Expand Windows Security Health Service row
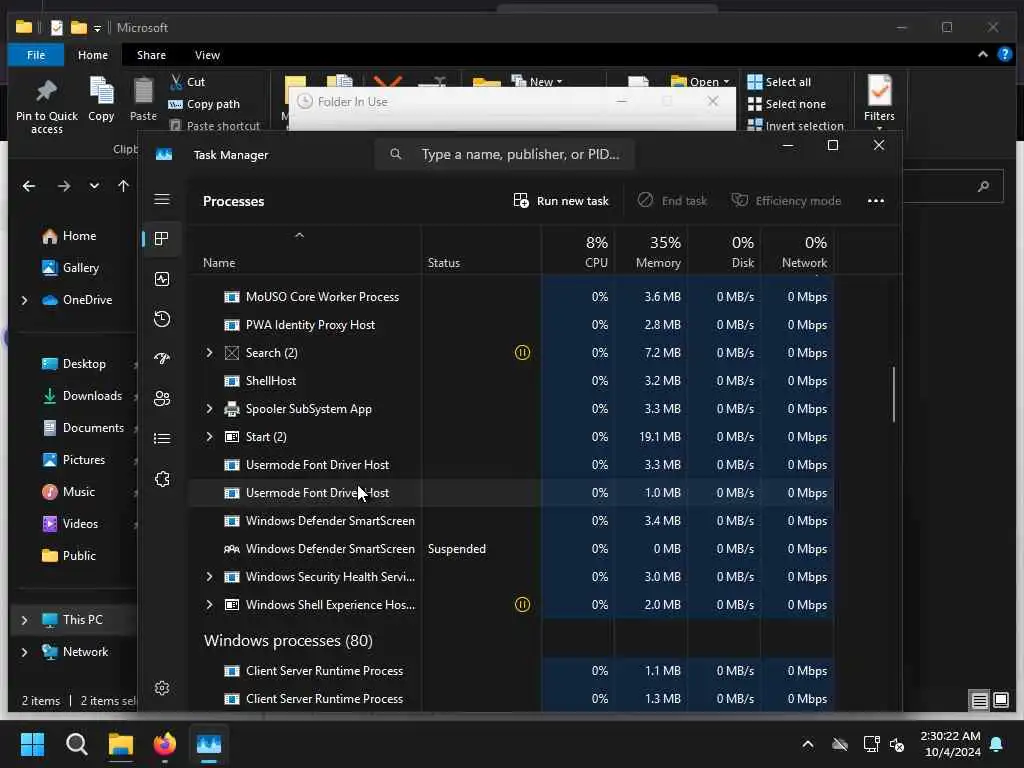 point(209,577)
